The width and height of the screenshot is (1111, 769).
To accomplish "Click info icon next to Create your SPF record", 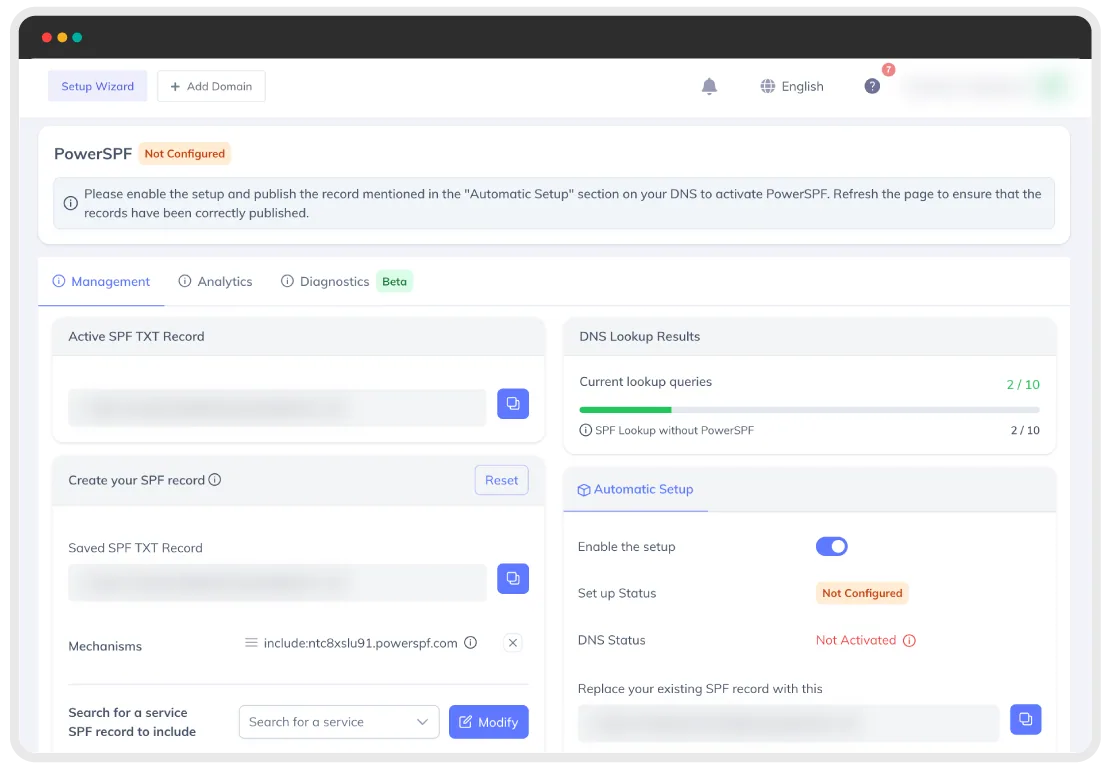I will coord(215,480).
